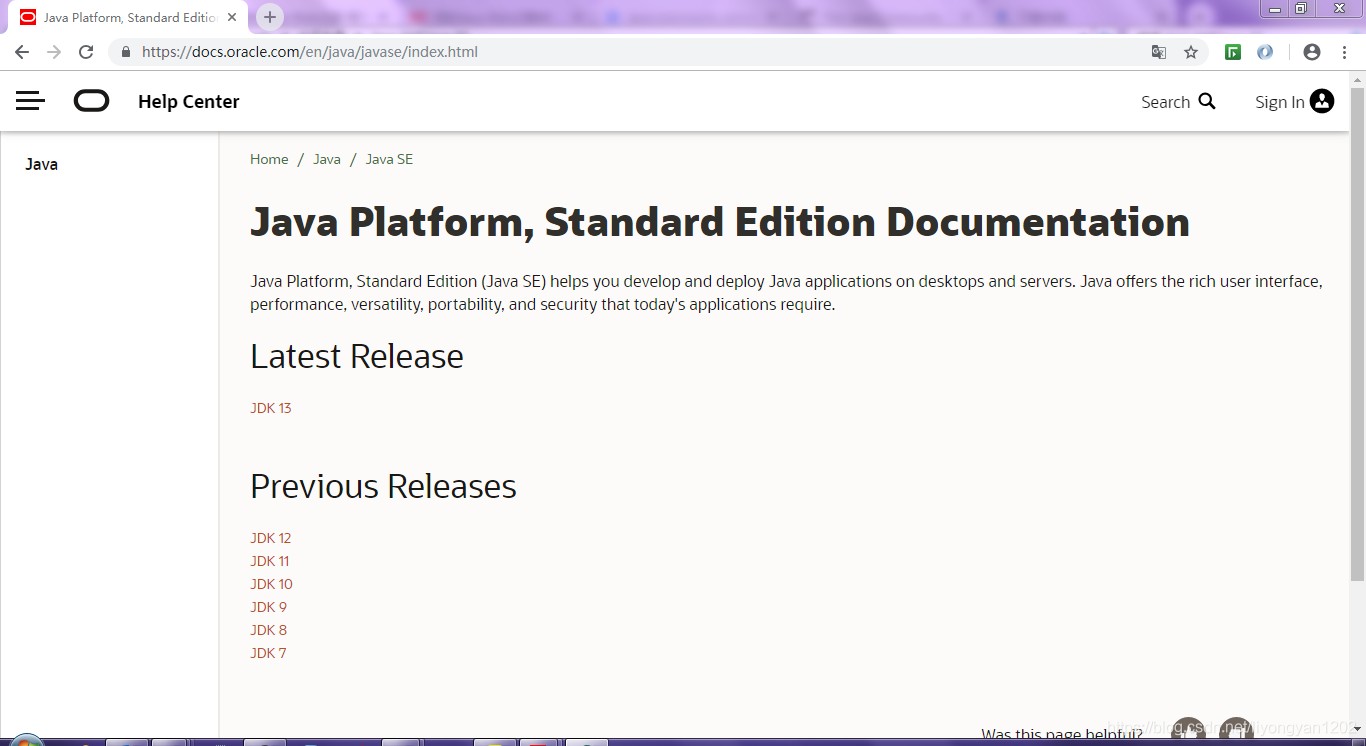Click the page title heading
This screenshot has height=746, width=1366.
coord(720,222)
